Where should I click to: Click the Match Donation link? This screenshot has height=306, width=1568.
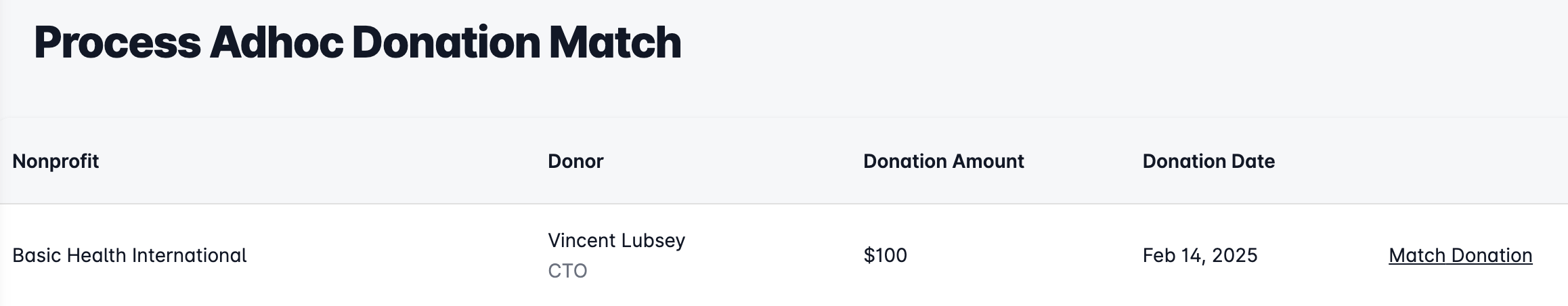[x=1460, y=255]
